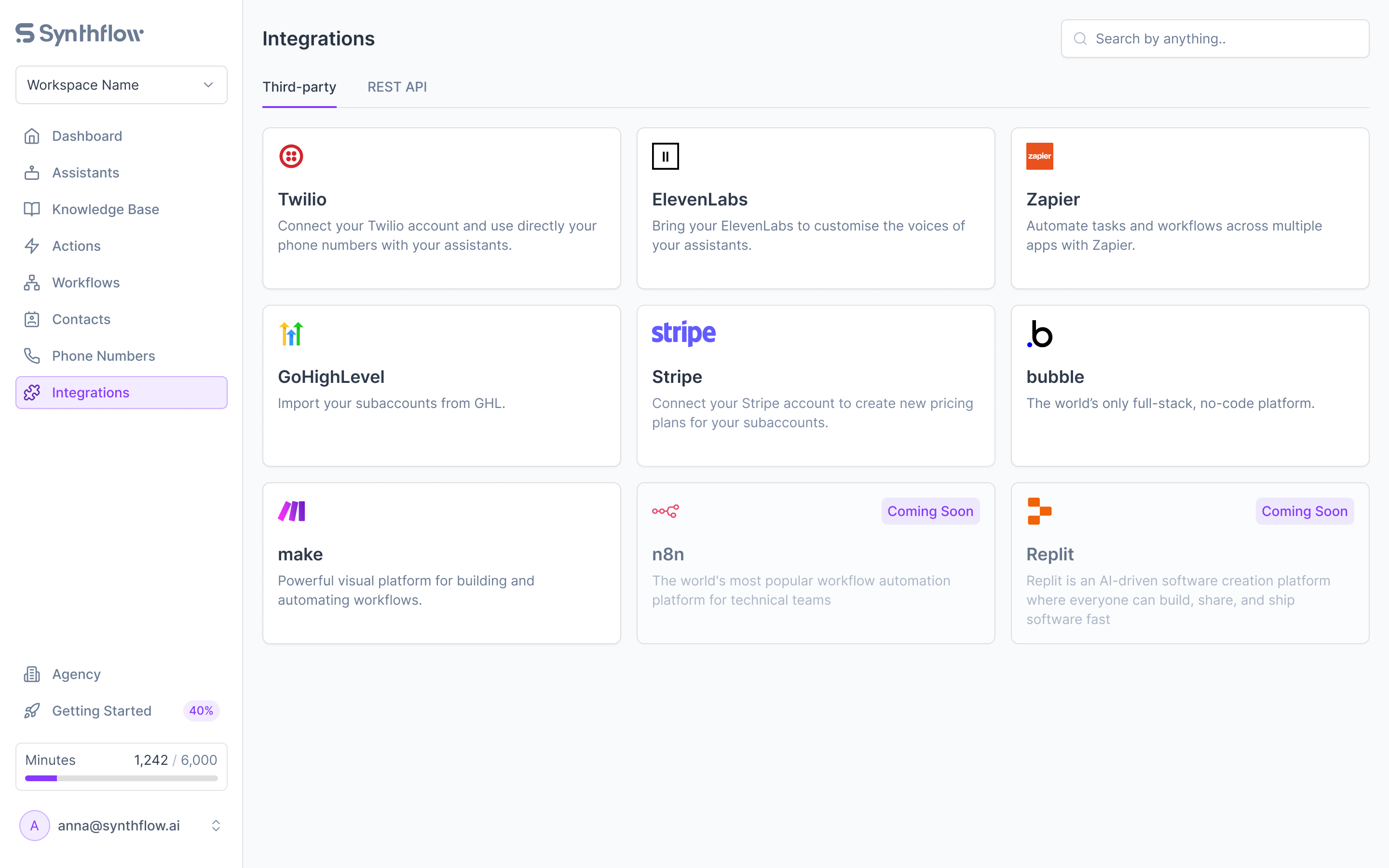Open Phone Numbers in sidebar
Viewport: 1389px width, 868px height.
pyautogui.click(x=103, y=356)
